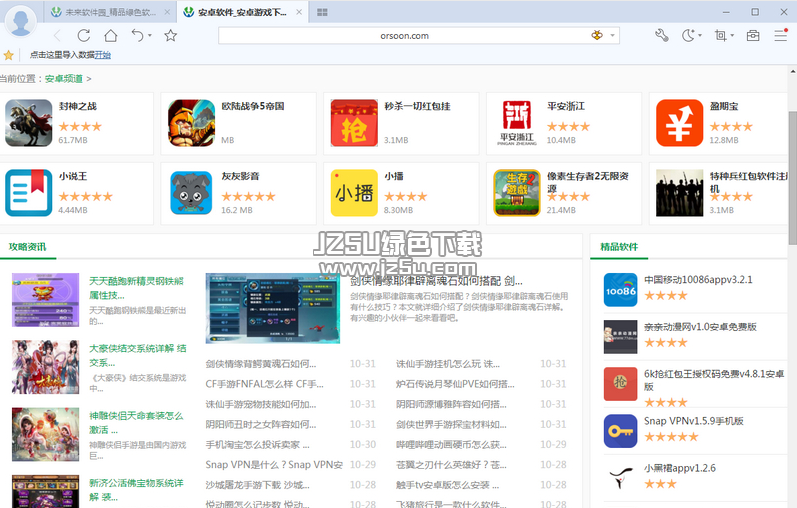Open the wrench tools icon
This screenshot has height=508, width=797.
tap(661, 35)
